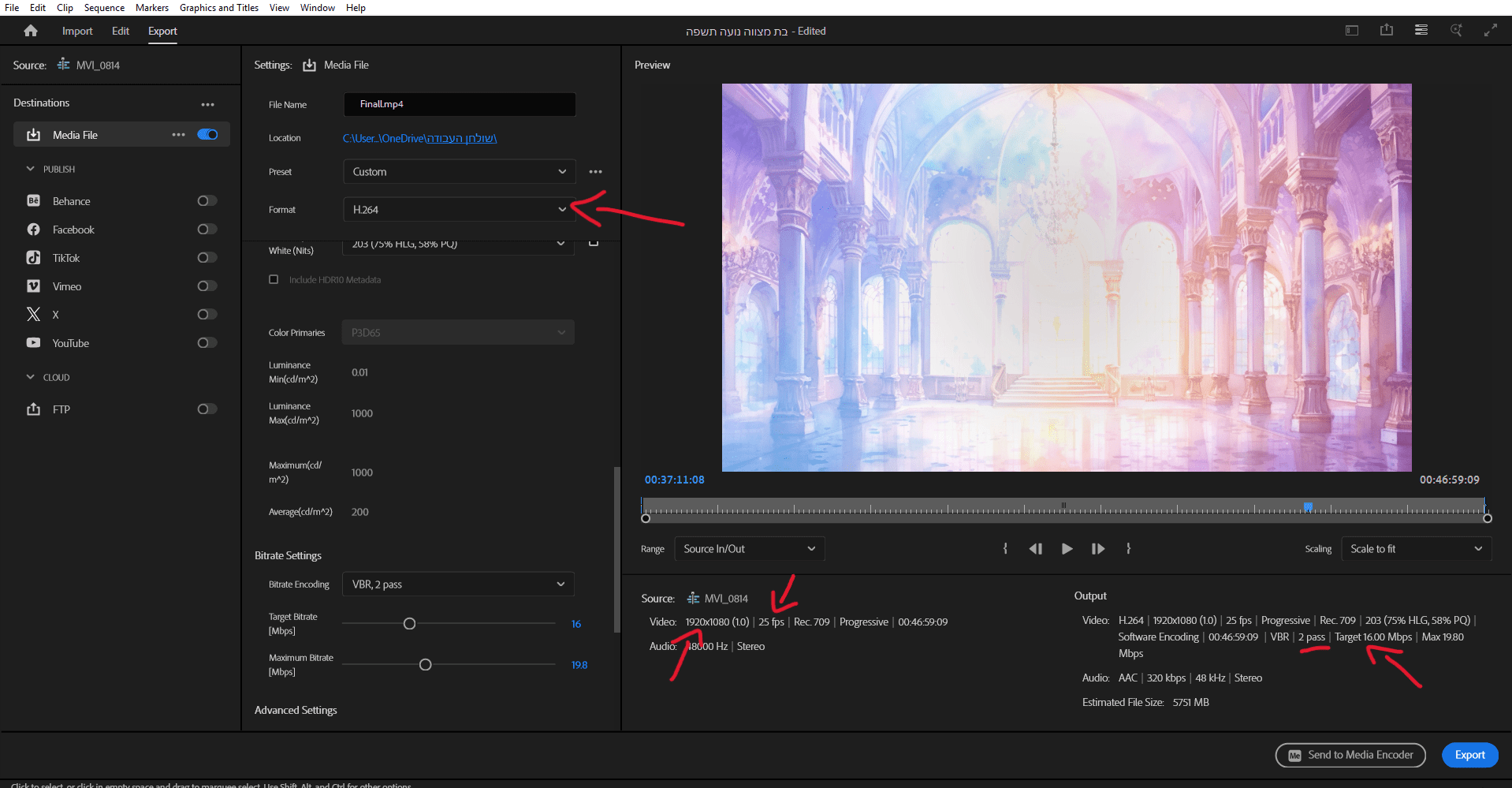This screenshot has width=1512, height=788.
Task: Step forward one frame in preview
Action: pyautogui.click(x=1097, y=549)
